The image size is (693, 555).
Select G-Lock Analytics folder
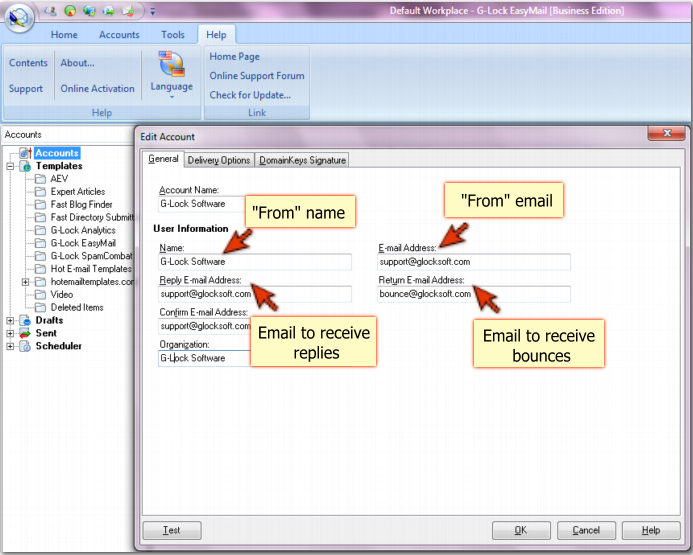click(83, 230)
